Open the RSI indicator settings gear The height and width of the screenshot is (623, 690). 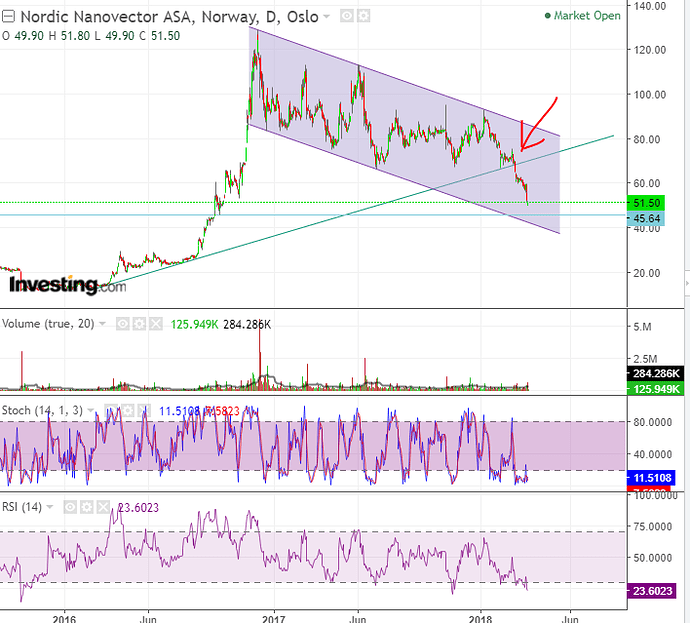point(86,507)
